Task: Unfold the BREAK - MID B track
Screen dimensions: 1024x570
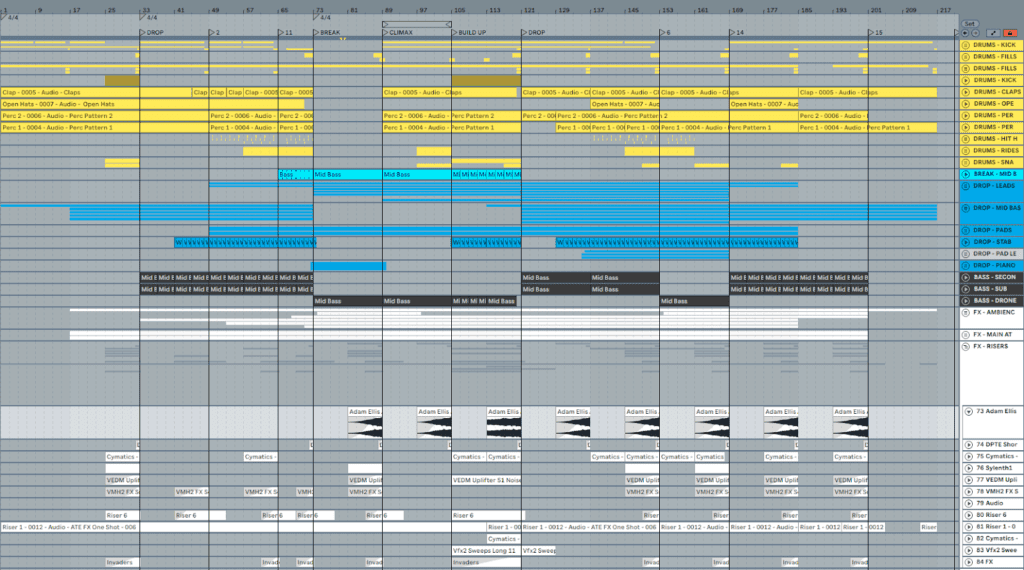Action: [x=966, y=174]
